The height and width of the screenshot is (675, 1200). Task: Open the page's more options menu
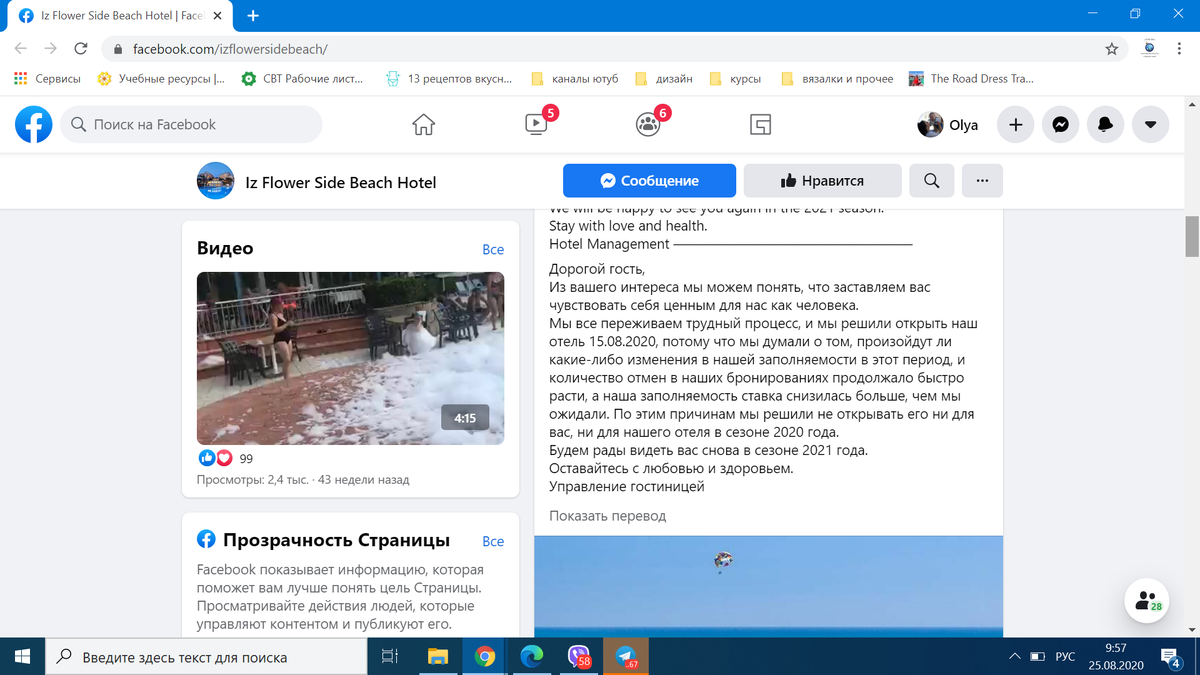[982, 181]
